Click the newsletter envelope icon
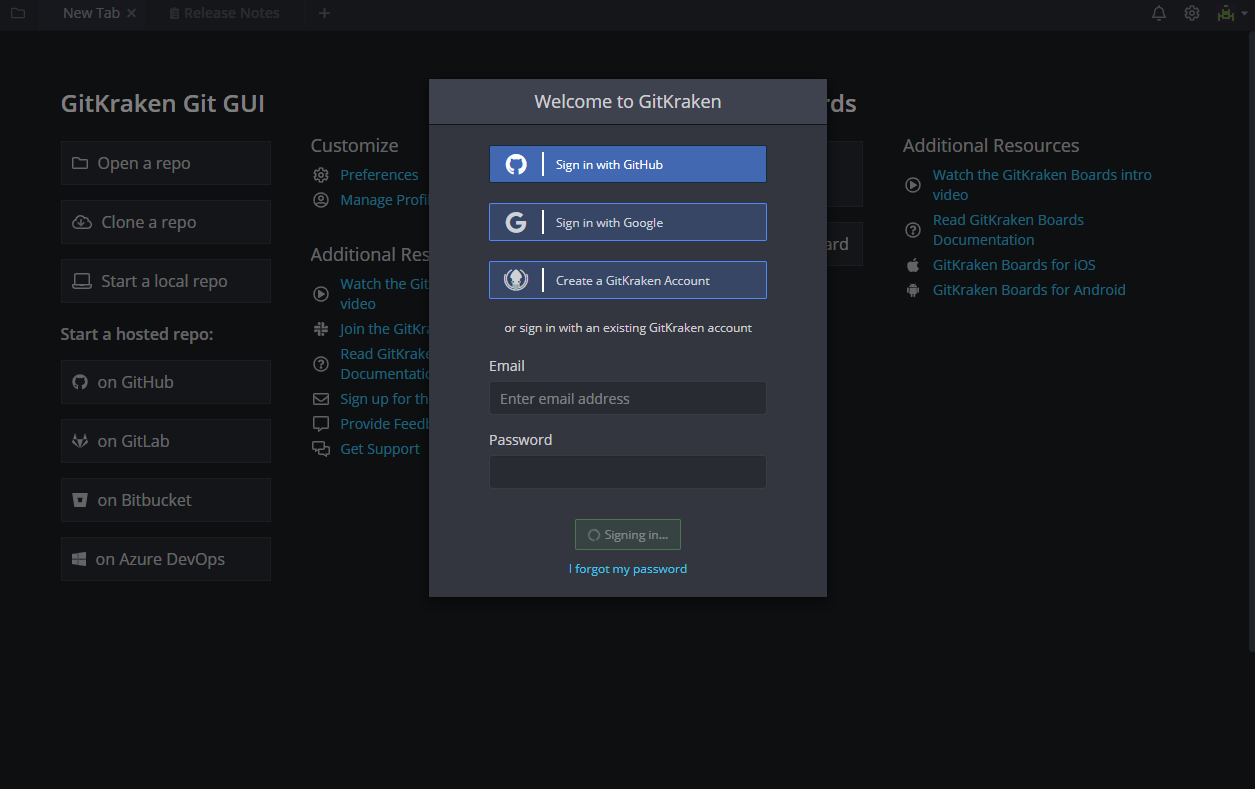The width and height of the screenshot is (1255, 789). pyautogui.click(x=321, y=399)
